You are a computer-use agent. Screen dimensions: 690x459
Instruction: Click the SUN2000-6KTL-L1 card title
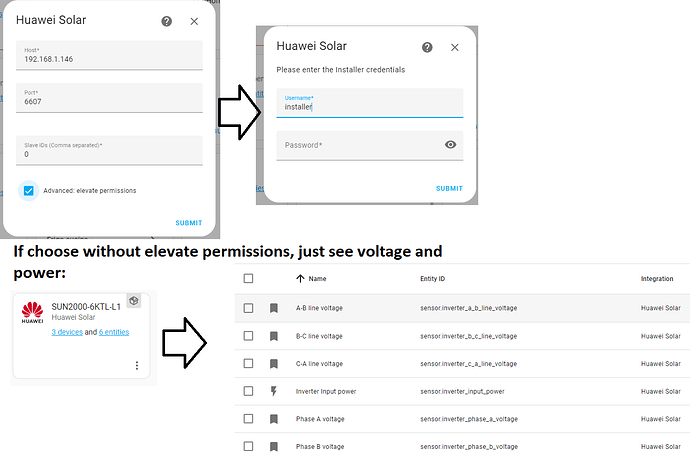click(86, 307)
